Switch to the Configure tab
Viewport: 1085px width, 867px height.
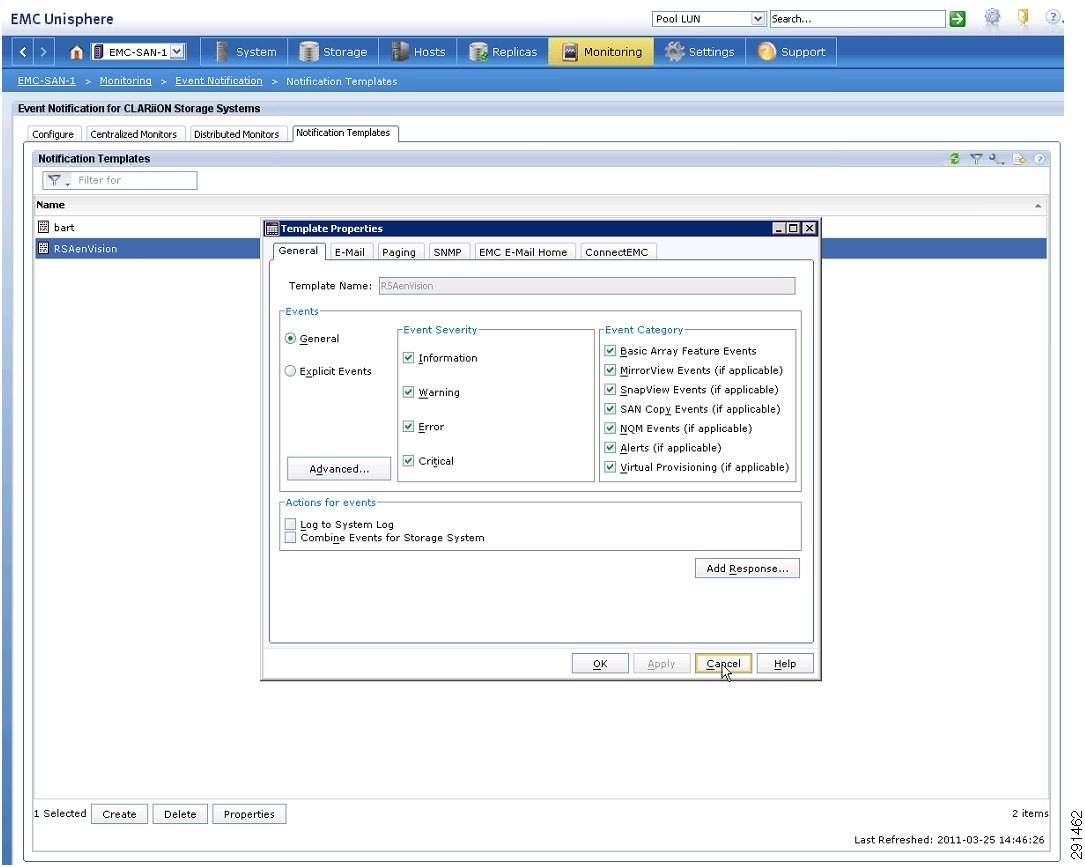click(53, 134)
